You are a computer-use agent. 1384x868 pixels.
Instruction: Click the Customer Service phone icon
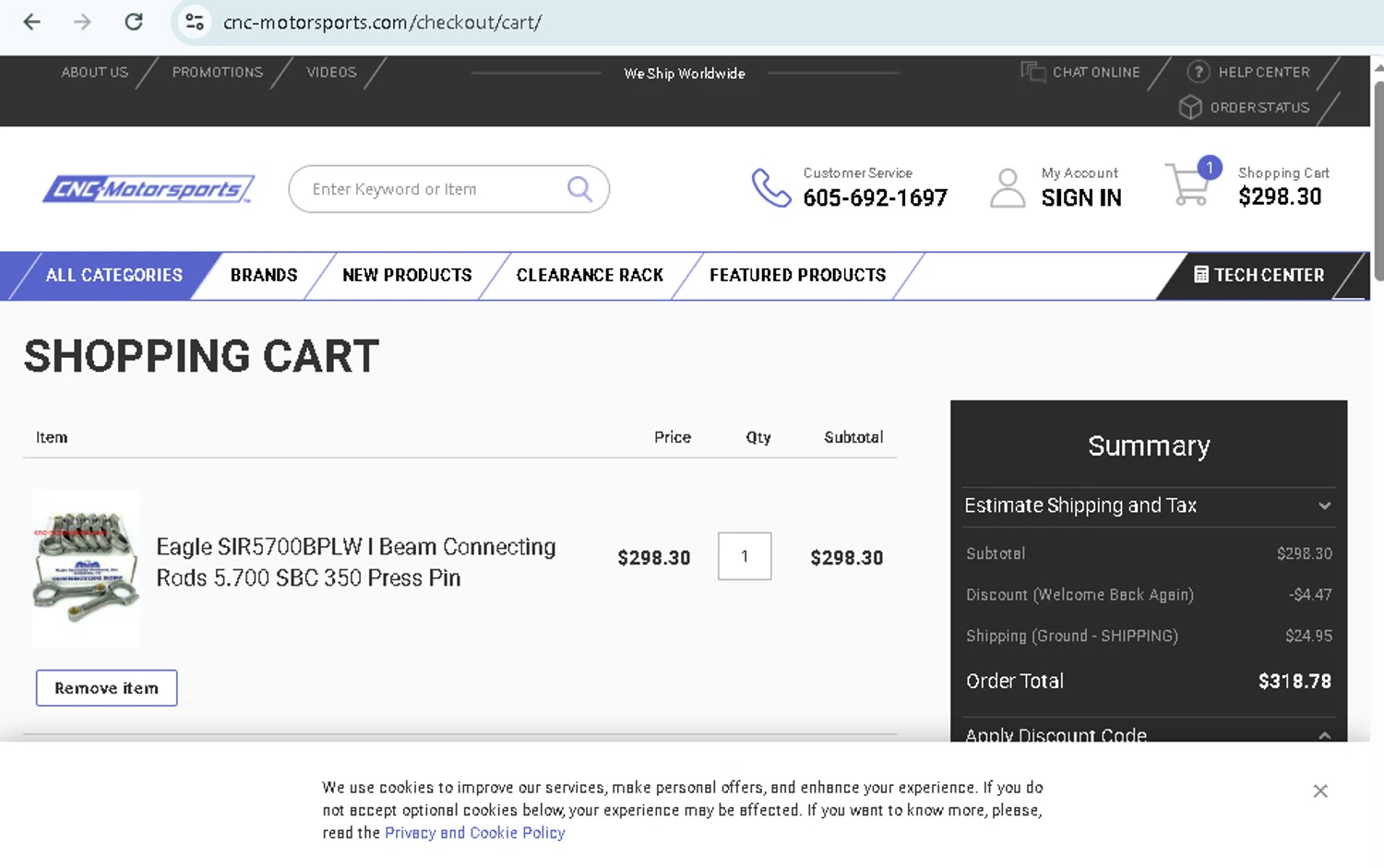click(771, 187)
